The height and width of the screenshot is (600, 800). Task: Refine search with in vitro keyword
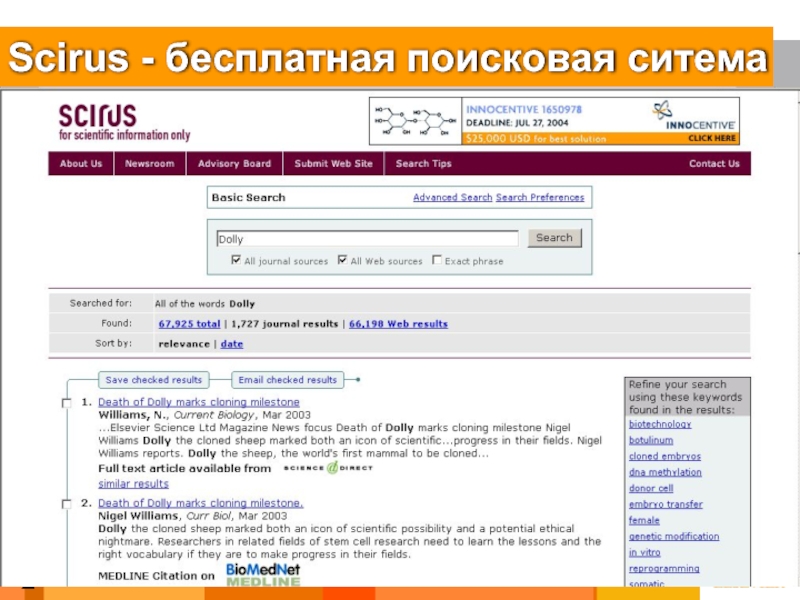click(645, 553)
